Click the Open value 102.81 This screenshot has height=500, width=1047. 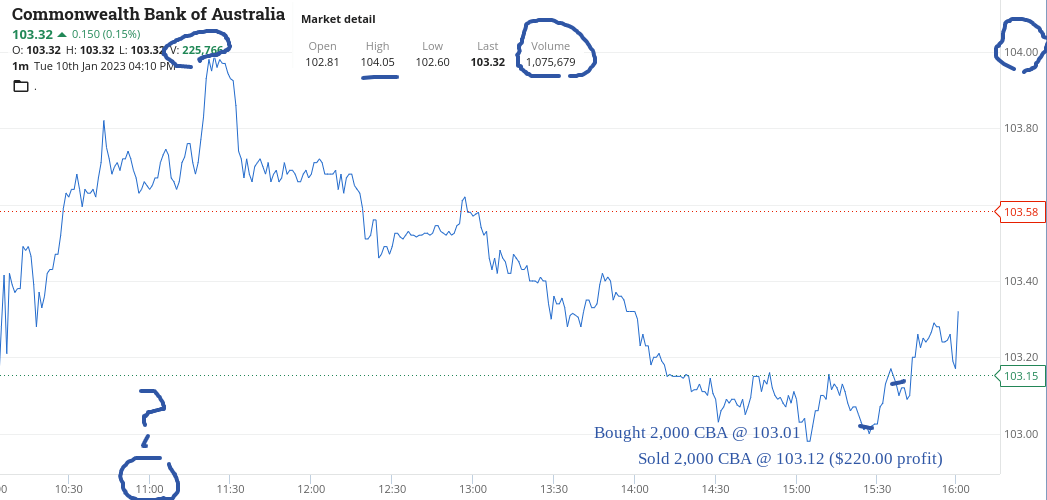323,62
